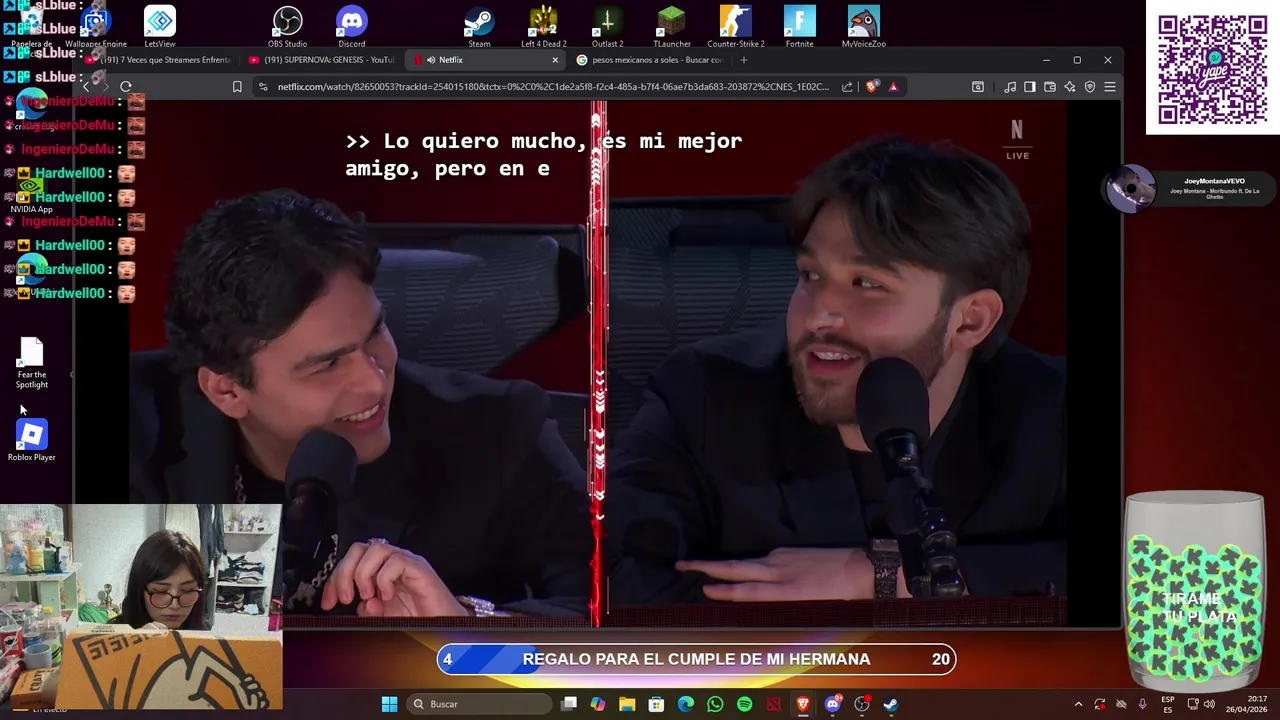Open Copilot from taskbar
The width and height of the screenshot is (1280, 720).
tap(598, 704)
